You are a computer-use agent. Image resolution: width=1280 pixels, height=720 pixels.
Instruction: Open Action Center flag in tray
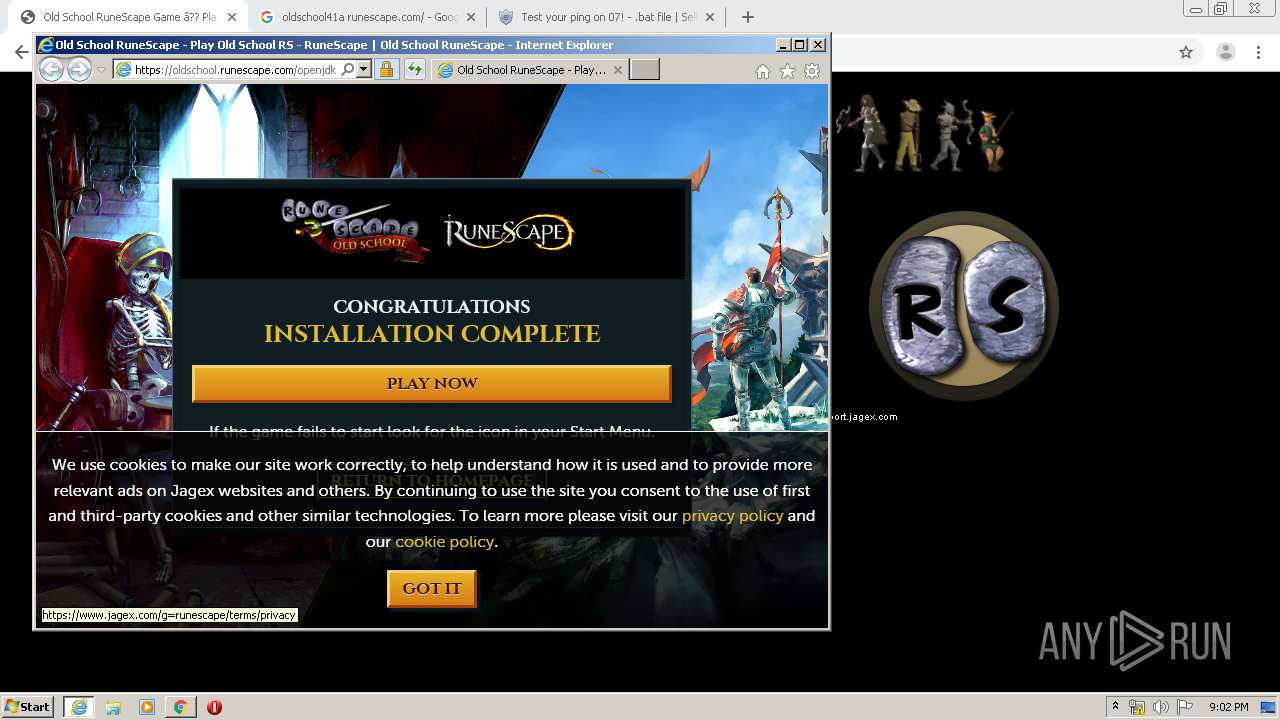[1184, 707]
